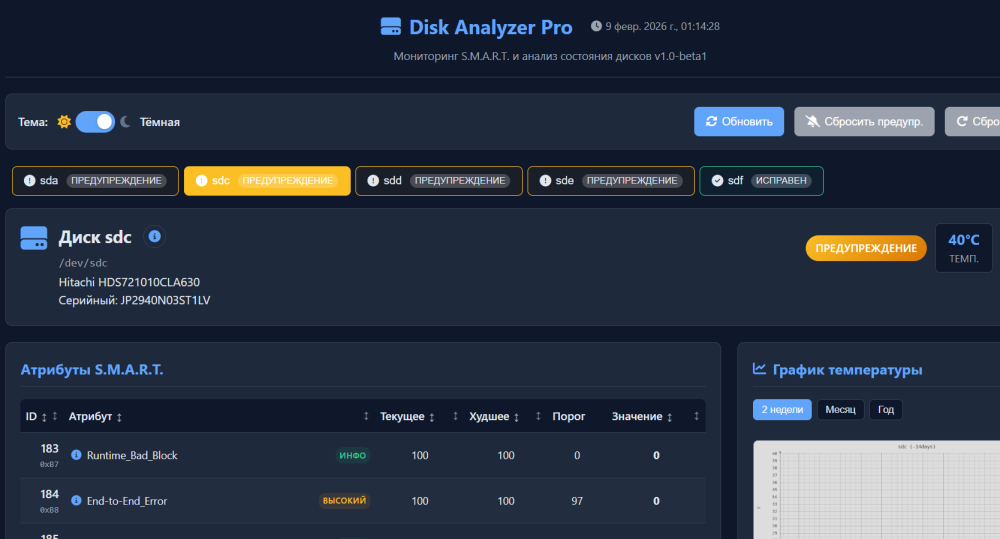
Task: Click the sun light-theme icon
Action: coord(64,122)
